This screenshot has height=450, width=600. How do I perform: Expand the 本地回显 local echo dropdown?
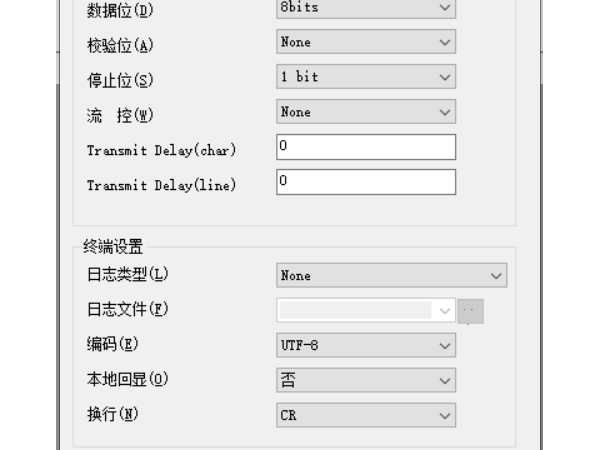365,379
